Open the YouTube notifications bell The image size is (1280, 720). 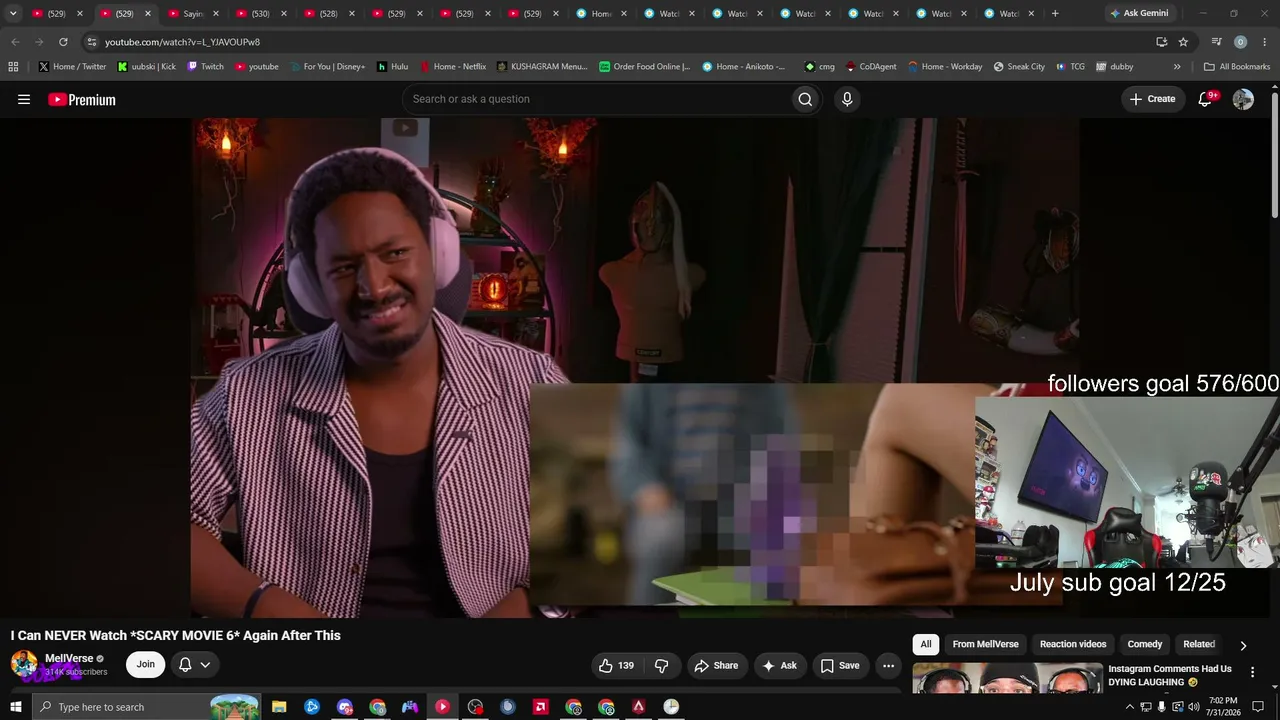(x=1206, y=99)
